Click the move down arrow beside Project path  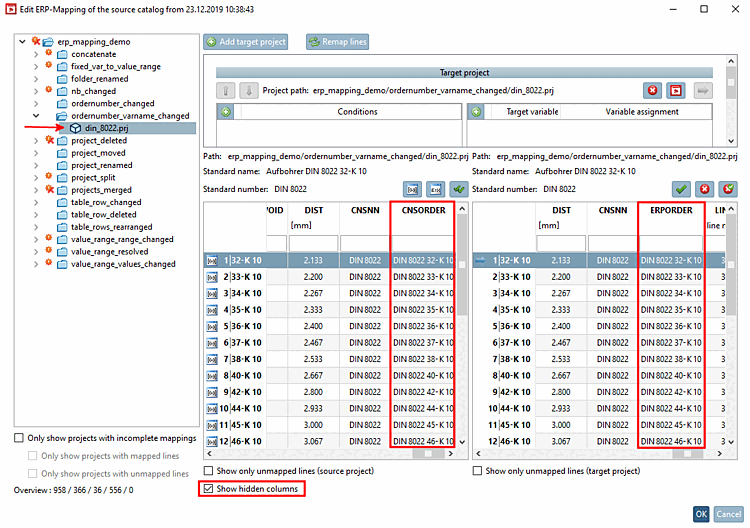(x=249, y=90)
